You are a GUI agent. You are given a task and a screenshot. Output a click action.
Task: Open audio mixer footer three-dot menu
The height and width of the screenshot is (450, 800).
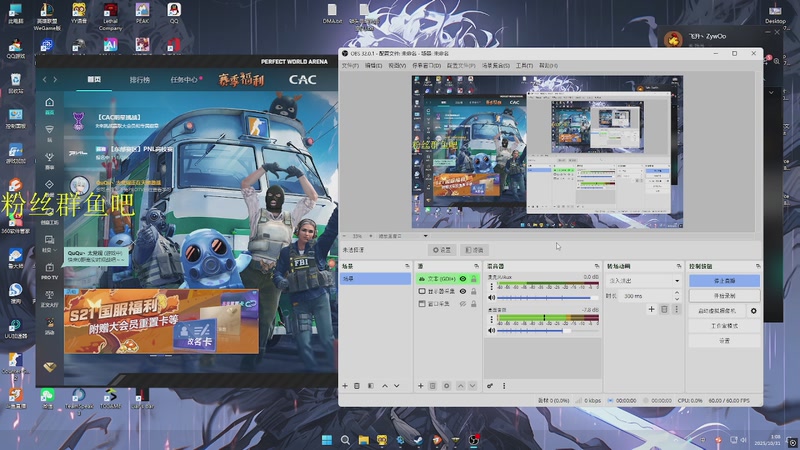click(504, 386)
